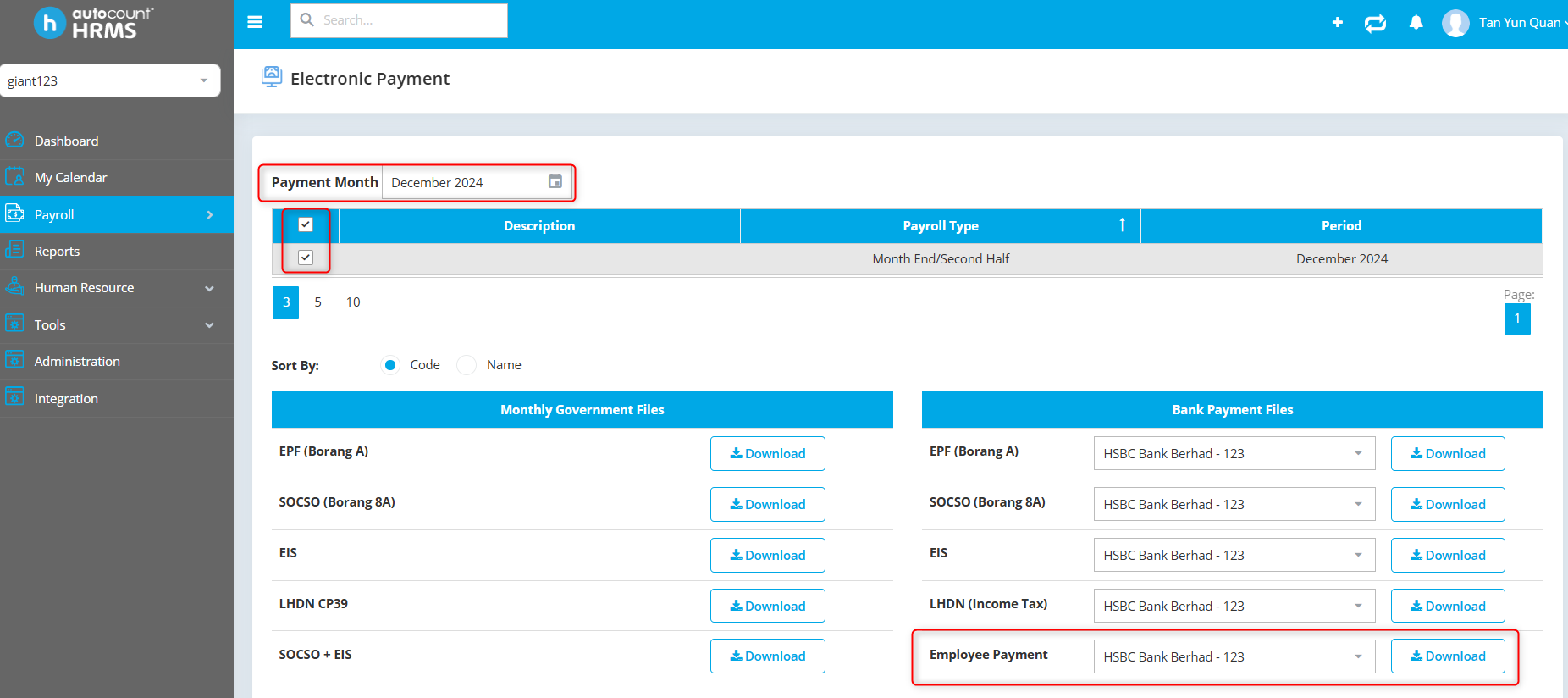Open the notifications bell
Image resolution: width=1568 pixels, height=698 pixels.
pos(1416,22)
